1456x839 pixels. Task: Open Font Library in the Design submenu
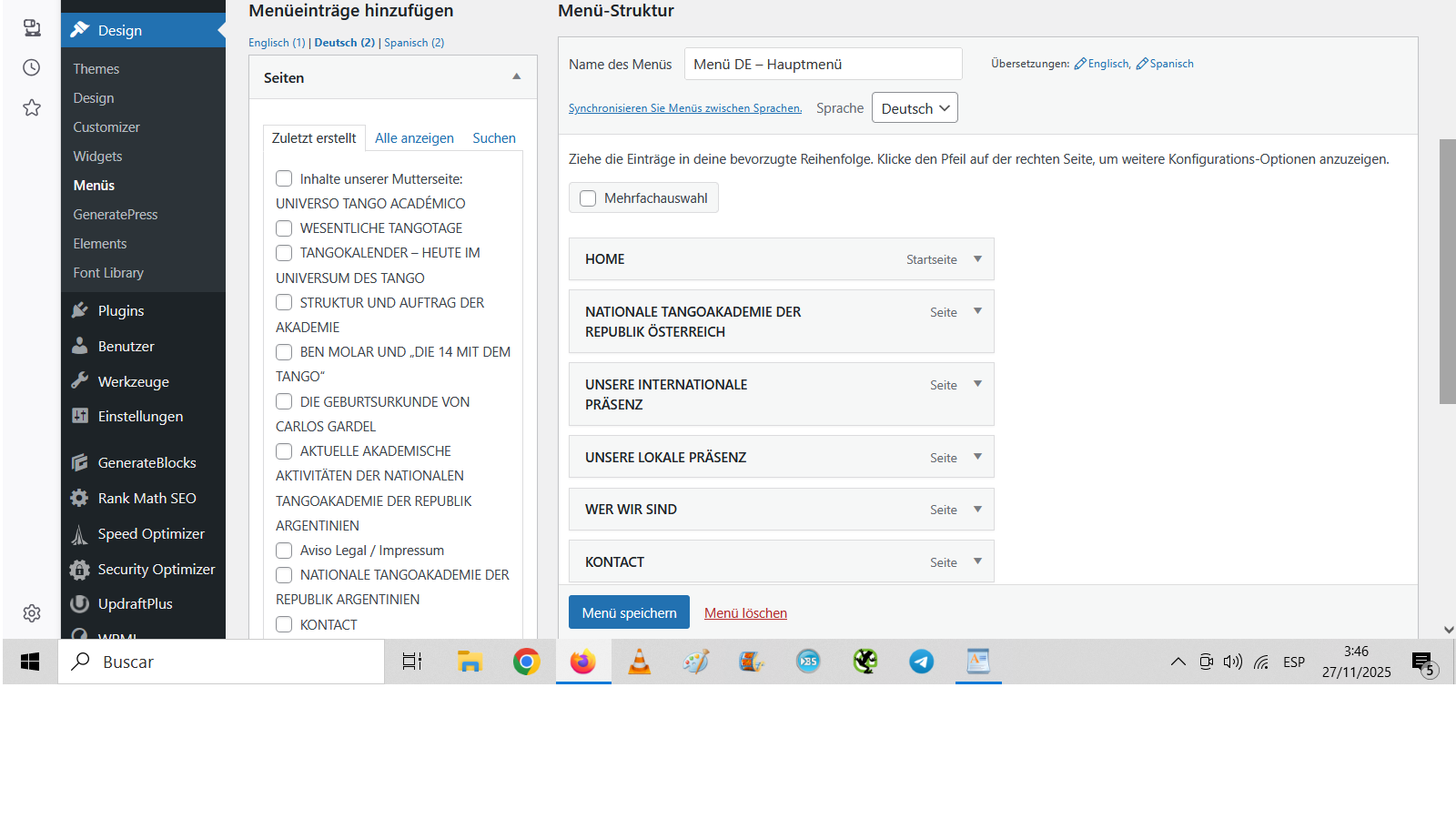click(x=108, y=273)
